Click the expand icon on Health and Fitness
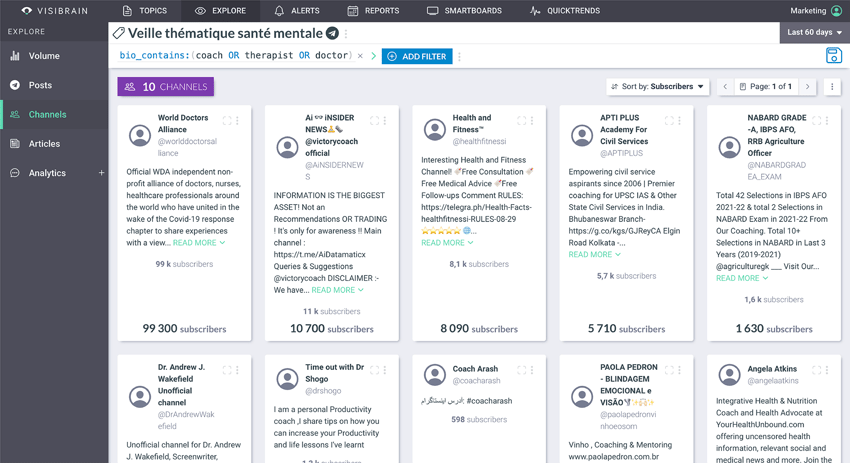 point(521,121)
